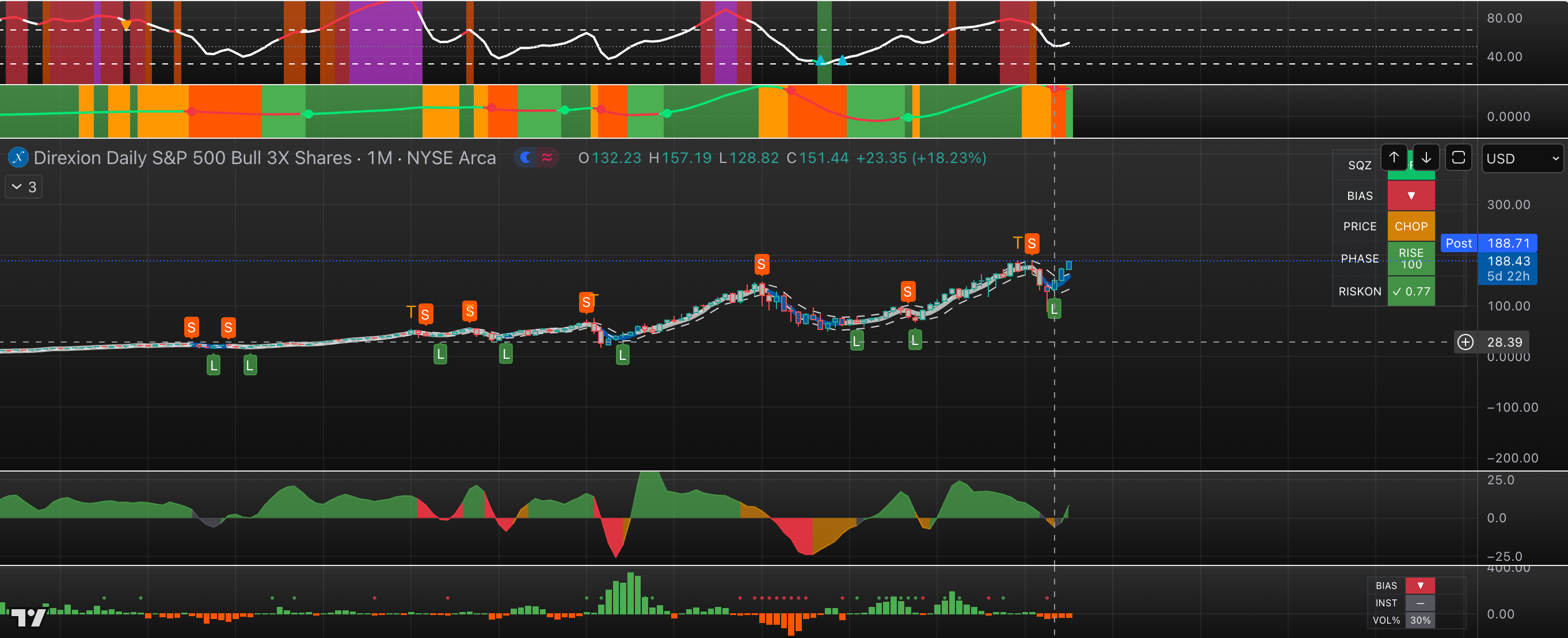Click the INST dash cell in the volume table
Screen dimensions: 1568x638
1420,603
